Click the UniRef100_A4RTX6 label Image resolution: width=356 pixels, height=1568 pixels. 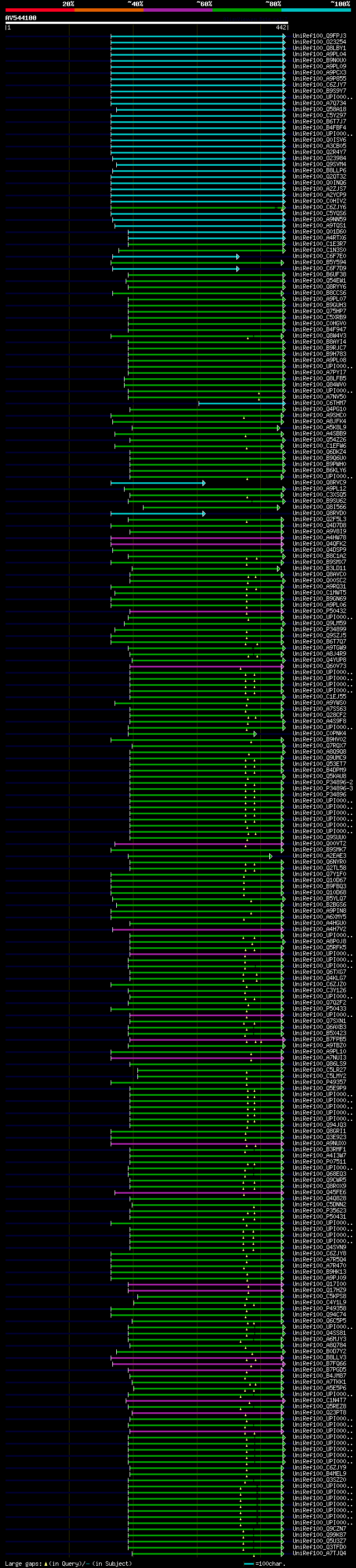pos(319,238)
